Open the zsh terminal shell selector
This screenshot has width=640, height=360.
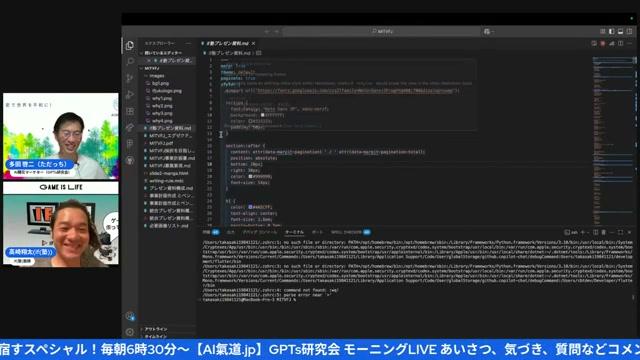coord(571,232)
